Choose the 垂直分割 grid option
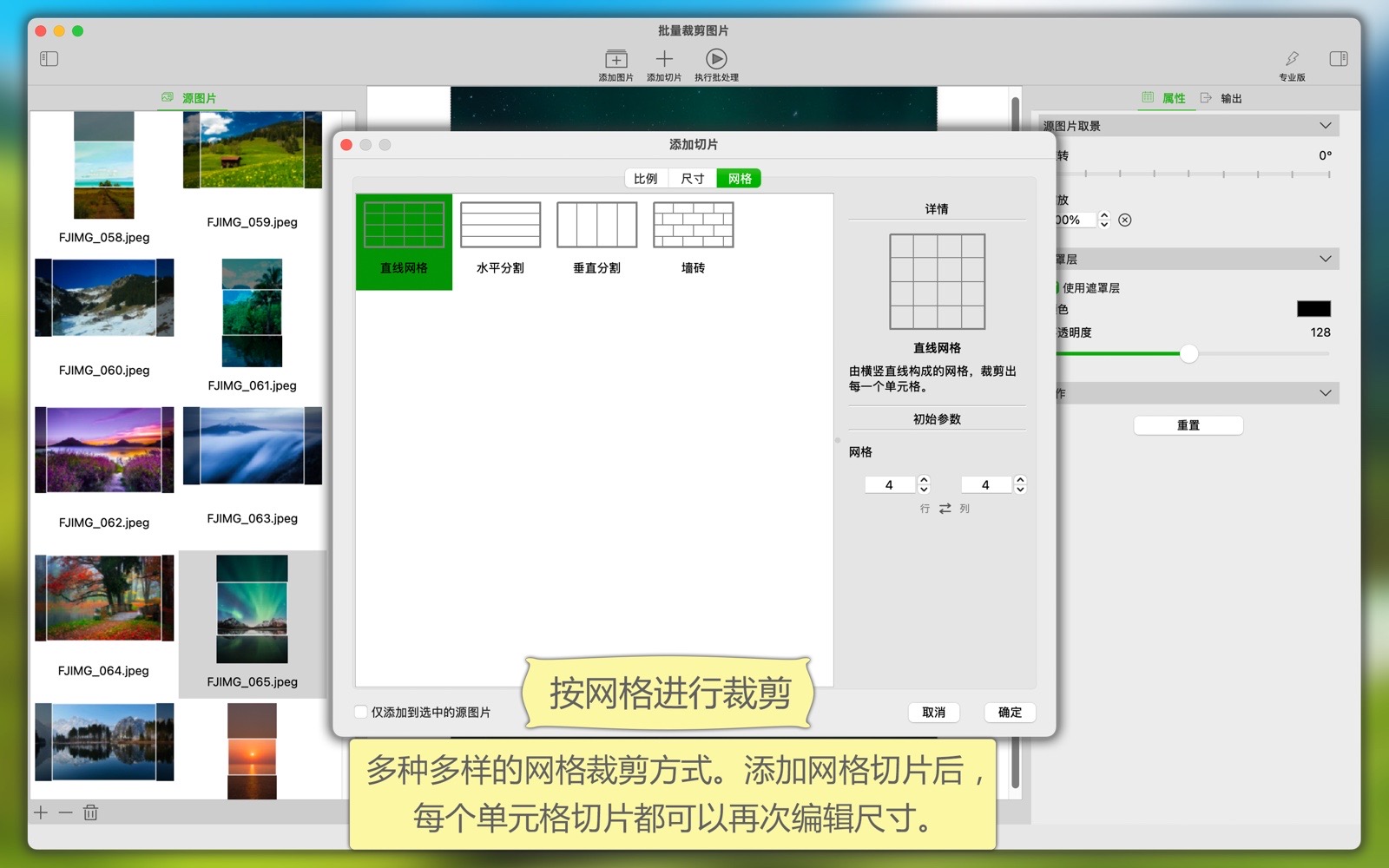 [x=596, y=226]
